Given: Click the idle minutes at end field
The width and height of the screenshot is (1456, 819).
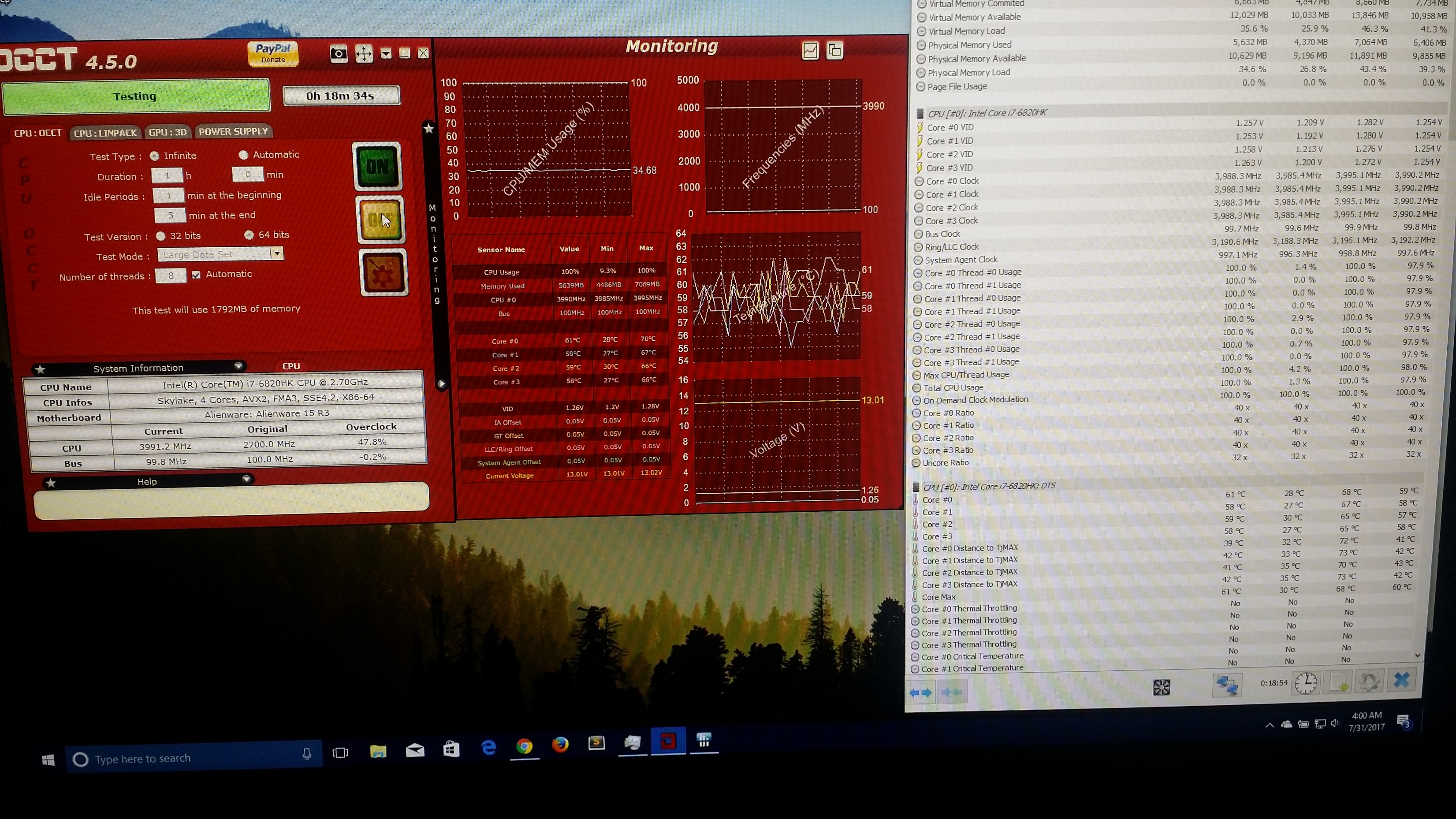Looking at the screenshot, I should [170, 216].
